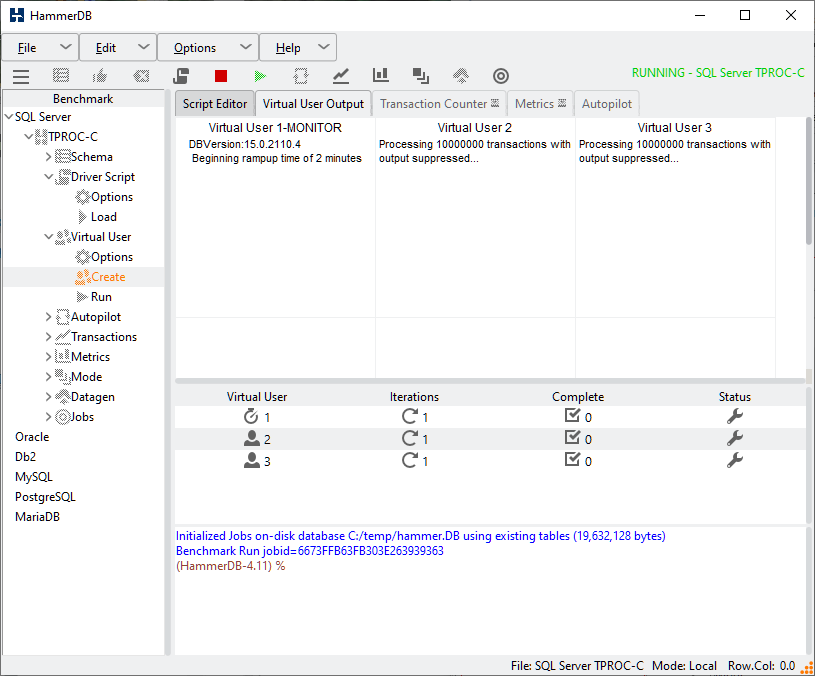Click the datagen toolbar icon
Image resolution: width=815 pixels, height=676 pixels.
pyautogui.click(x=461, y=76)
